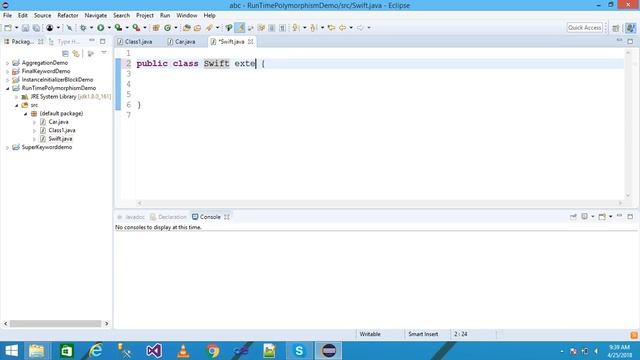Click the Quick Access search field
This screenshot has height=360, width=640.
click(584, 28)
